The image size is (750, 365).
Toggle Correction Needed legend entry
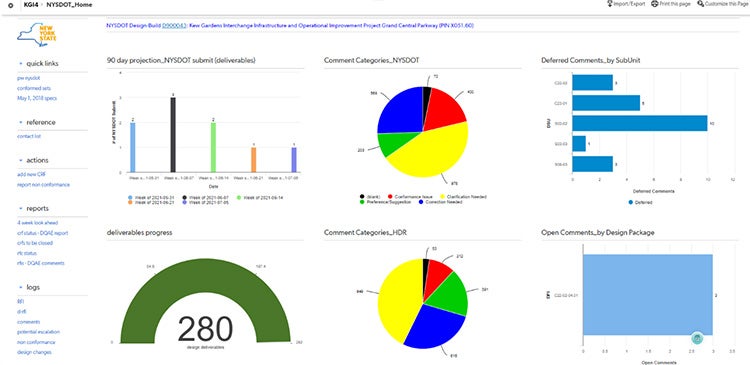click(440, 202)
